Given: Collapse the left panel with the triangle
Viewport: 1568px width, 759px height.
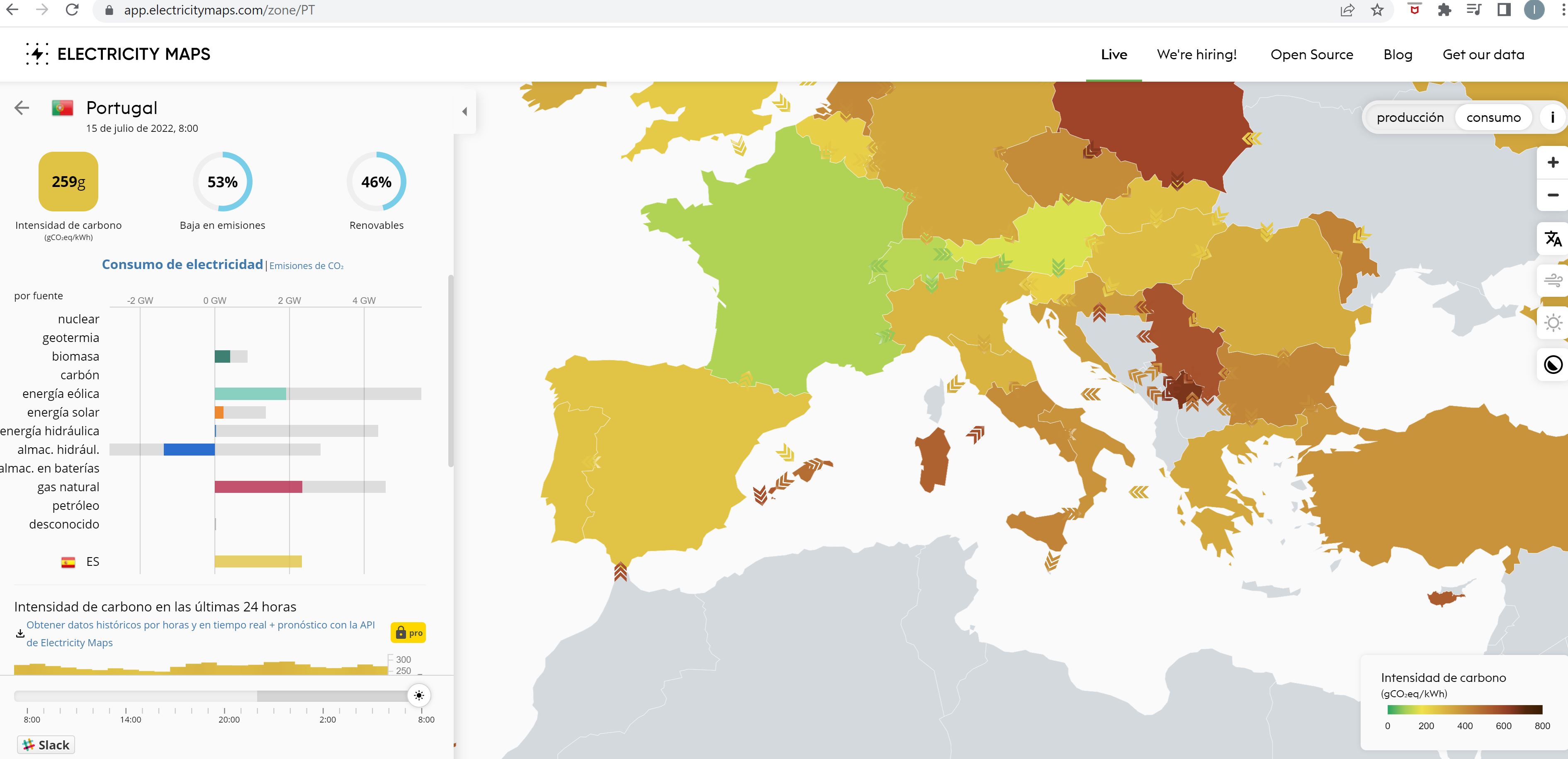Looking at the screenshot, I should click(464, 112).
